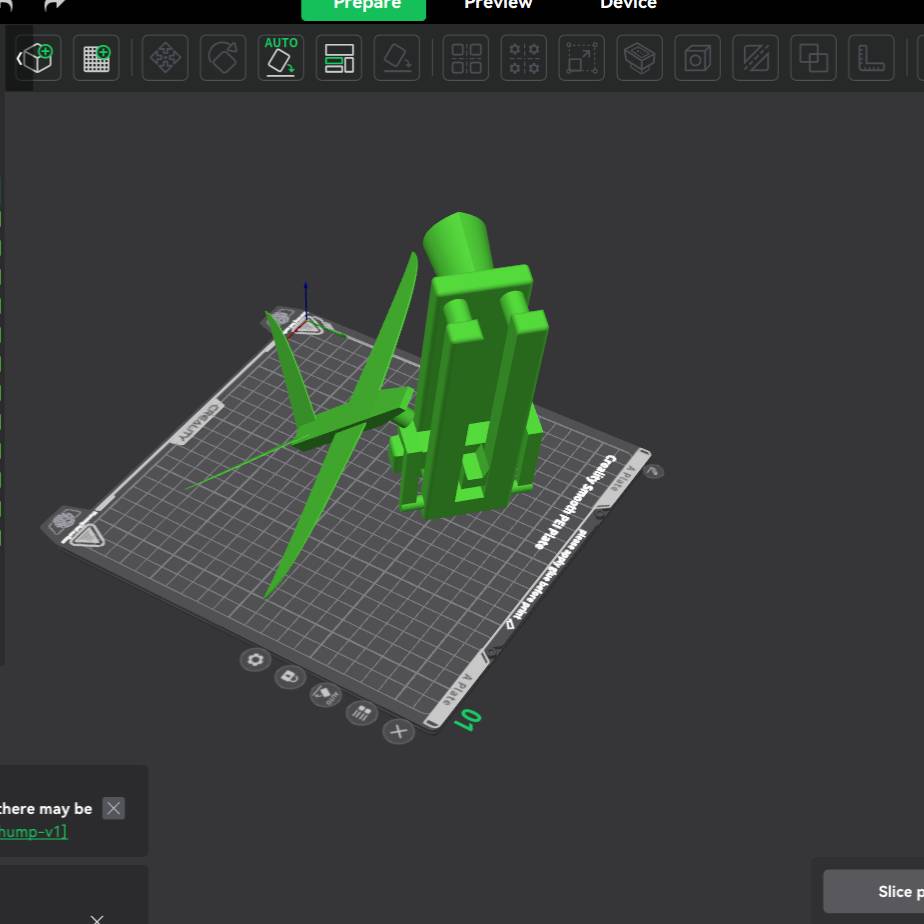Viewport: 924px width, 924px height.
Task: Click the Arrange all objects icon
Action: [x=339, y=58]
